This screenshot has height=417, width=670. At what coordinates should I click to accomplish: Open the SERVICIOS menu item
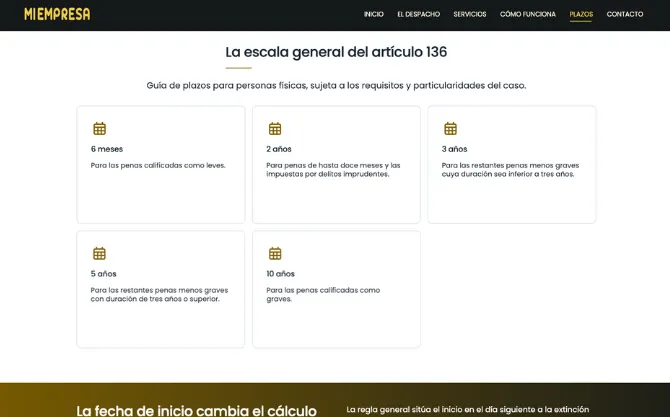[x=470, y=14]
